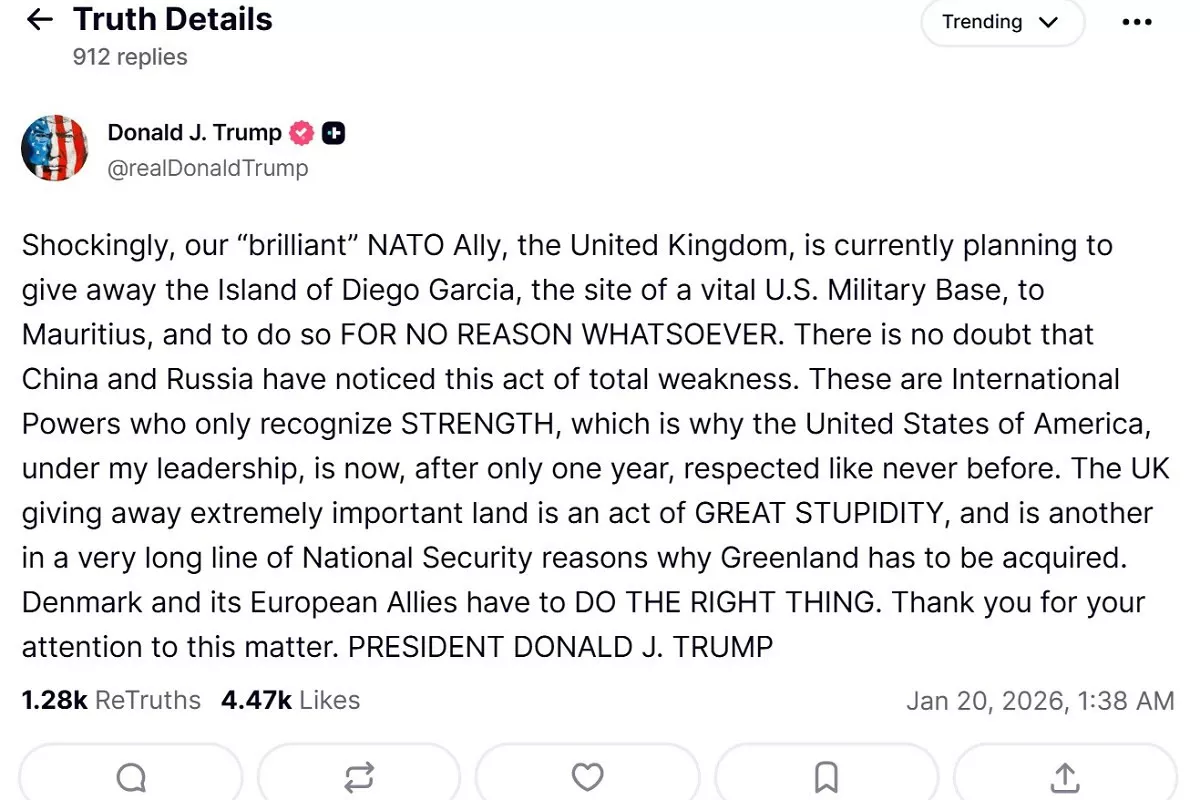
Task: Open the @realDonaldTrump handle link
Action: click(x=208, y=168)
